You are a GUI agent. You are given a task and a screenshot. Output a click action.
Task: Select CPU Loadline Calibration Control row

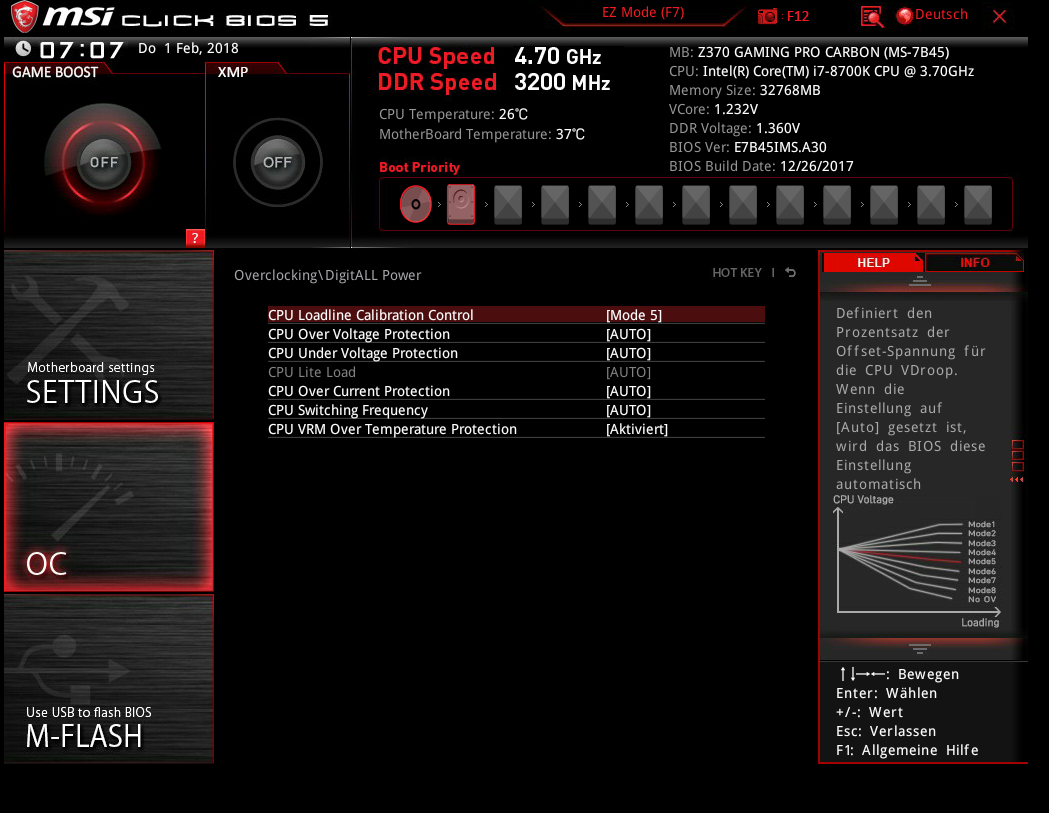516,314
